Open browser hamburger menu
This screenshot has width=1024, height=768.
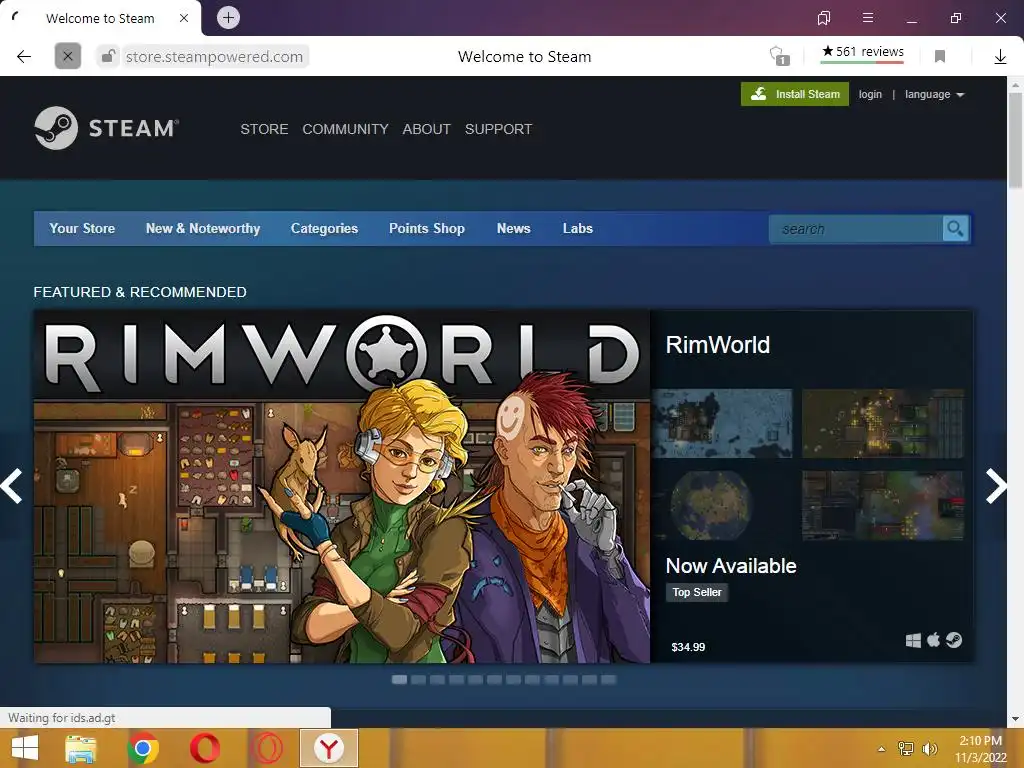[x=867, y=18]
